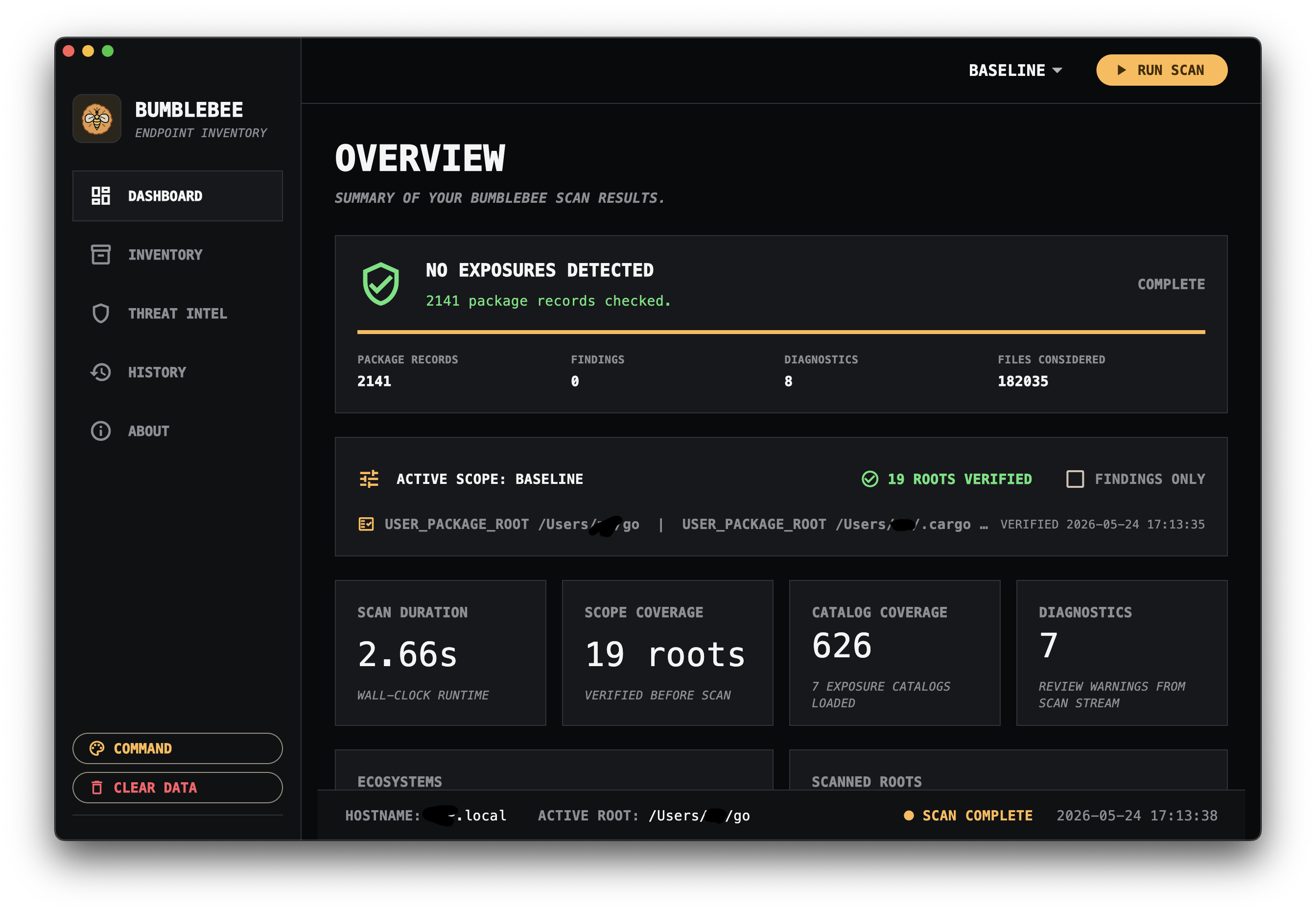Click the Ecosystems panel header
This screenshot has width=1316, height=913.
point(399,782)
